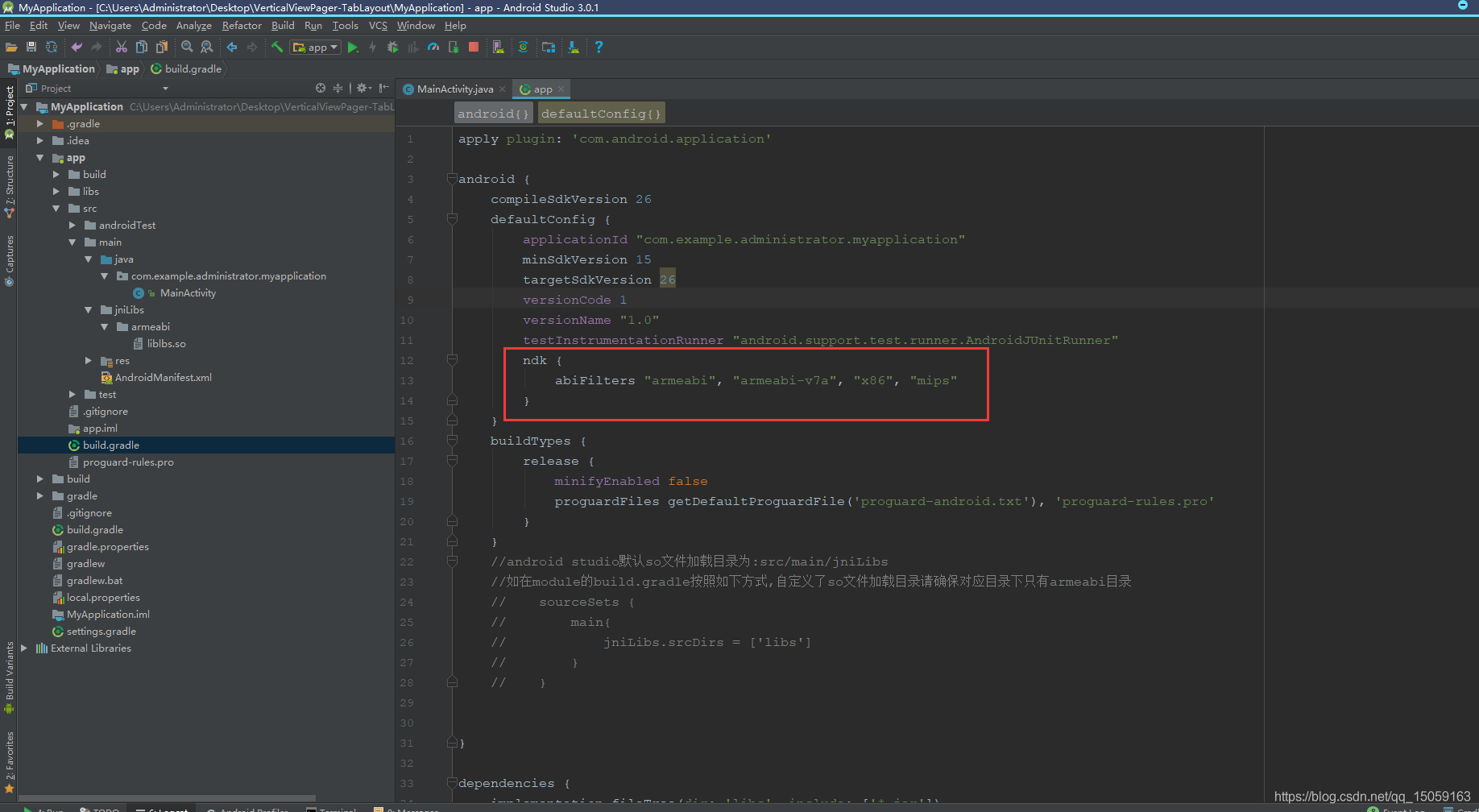Fold the buildTypes block at line 16
Viewport: 1479px width, 812px height.
(452, 441)
